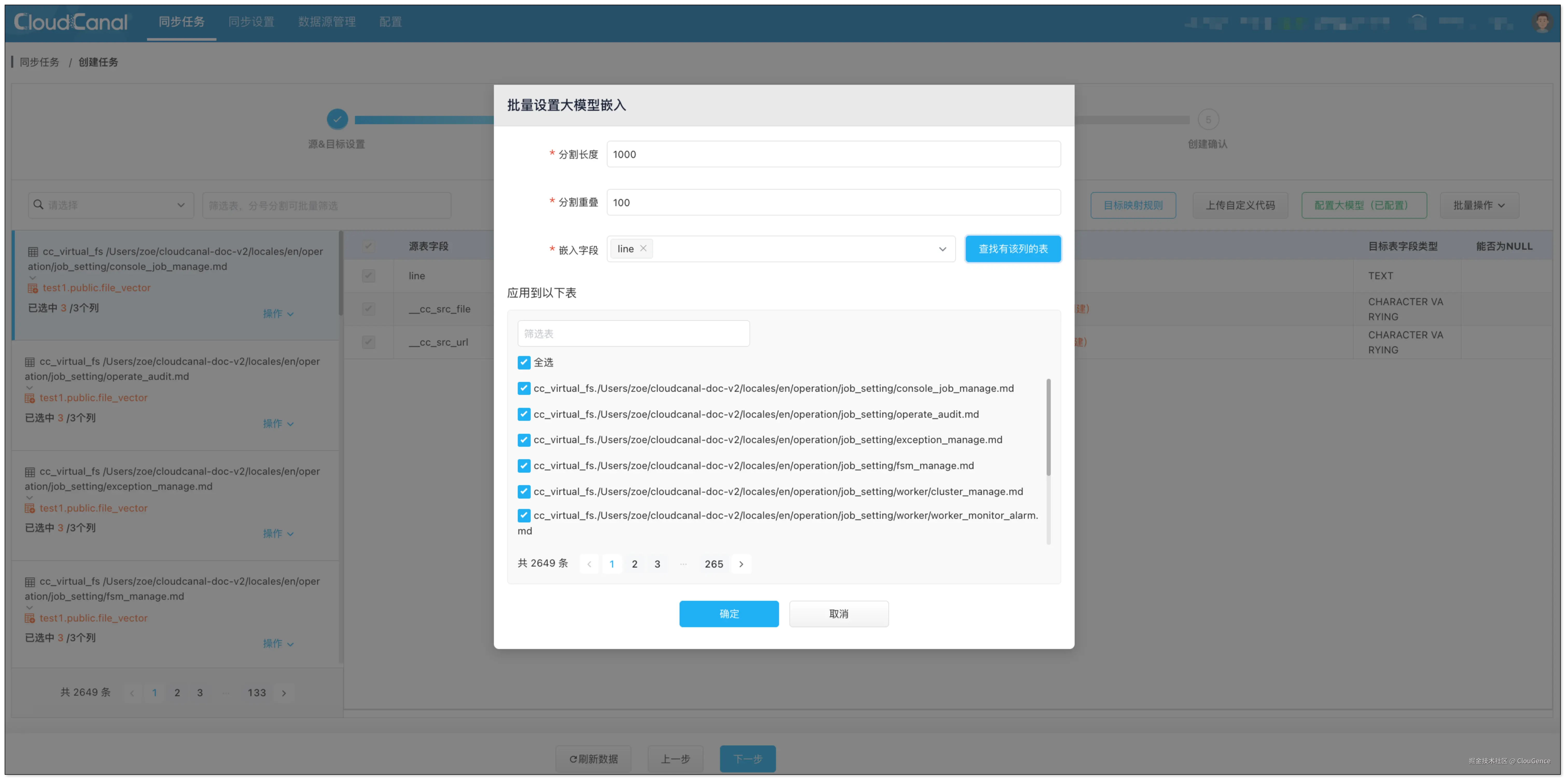Click the CloudCanal logo
This screenshot has height=782, width=1568.
[x=71, y=22]
